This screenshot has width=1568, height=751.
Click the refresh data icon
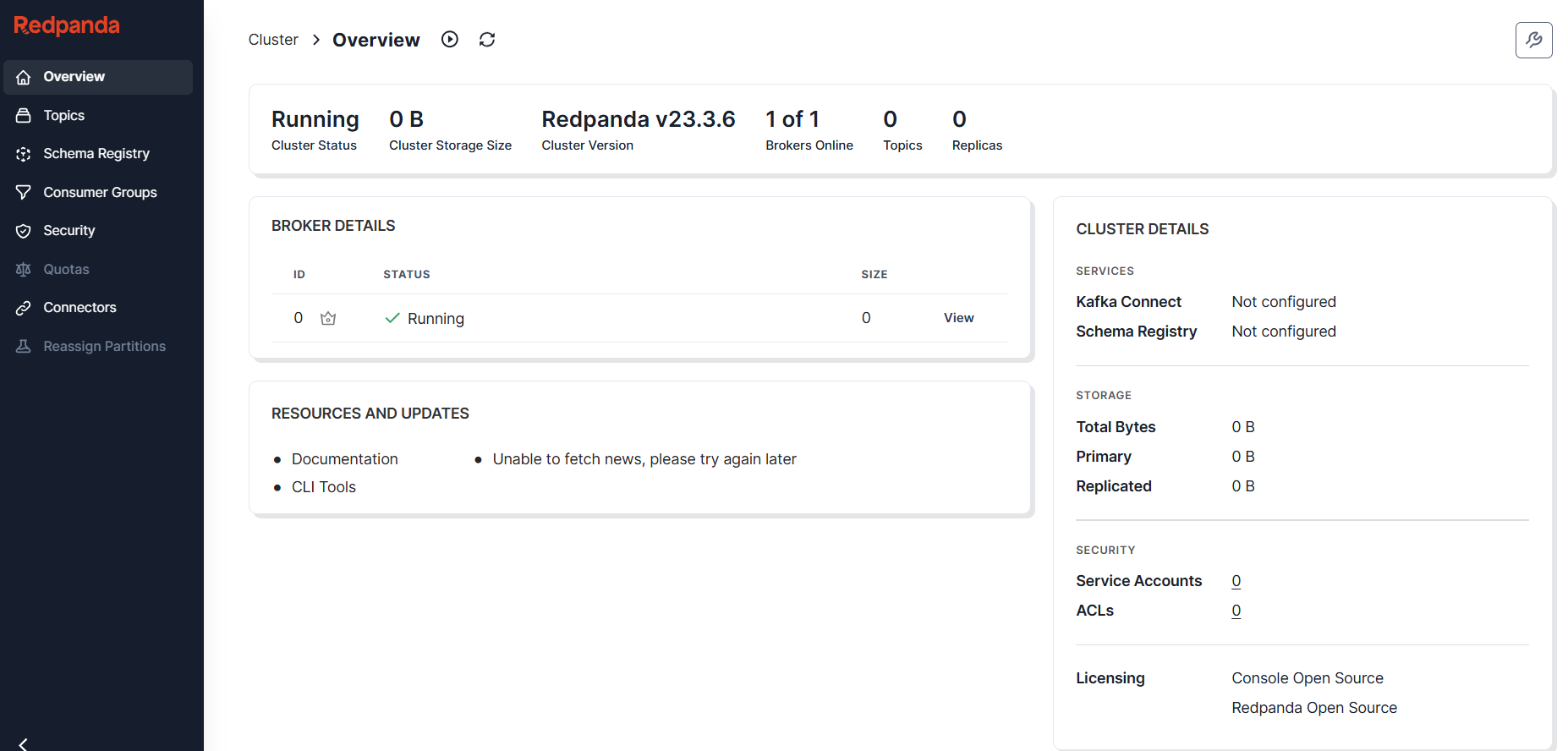[x=487, y=39]
